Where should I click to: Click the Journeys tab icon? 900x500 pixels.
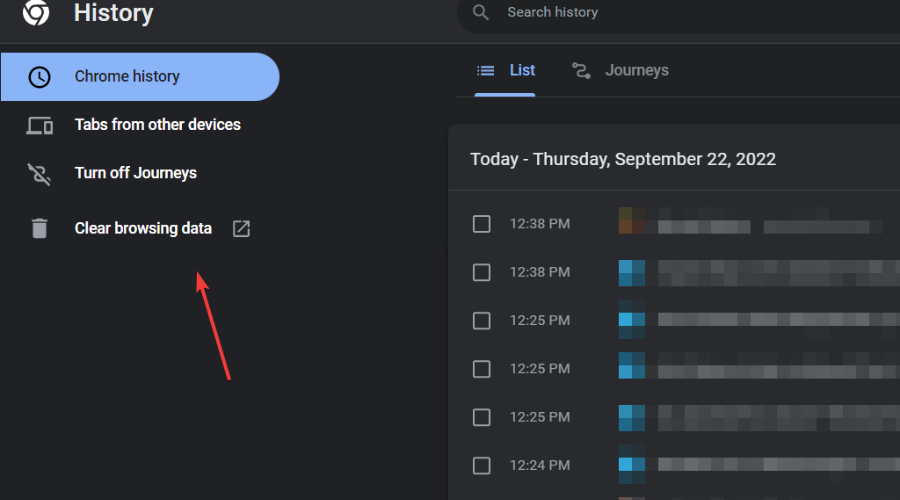pyautogui.click(x=581, y=71)
